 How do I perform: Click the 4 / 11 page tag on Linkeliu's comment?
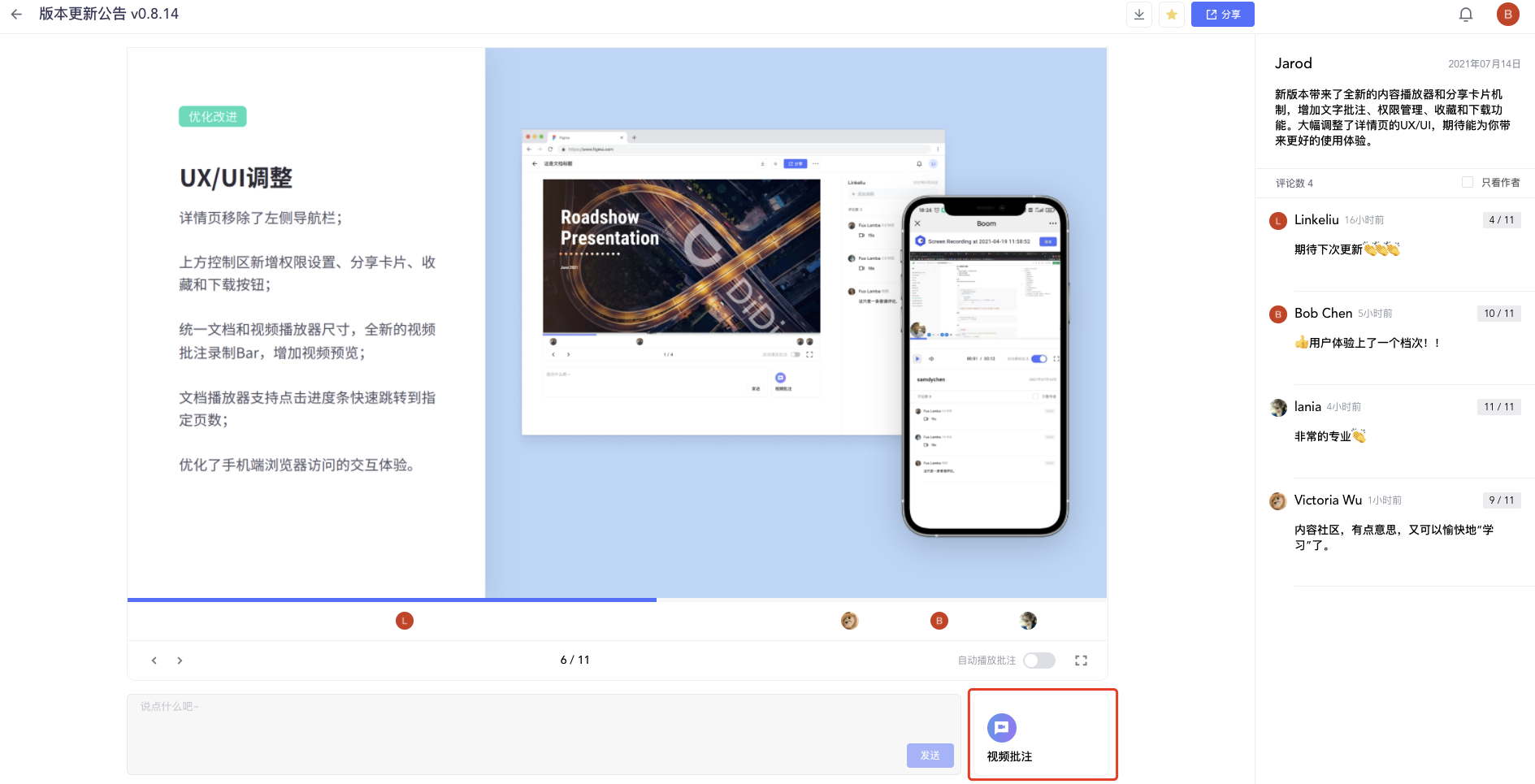1502,220
